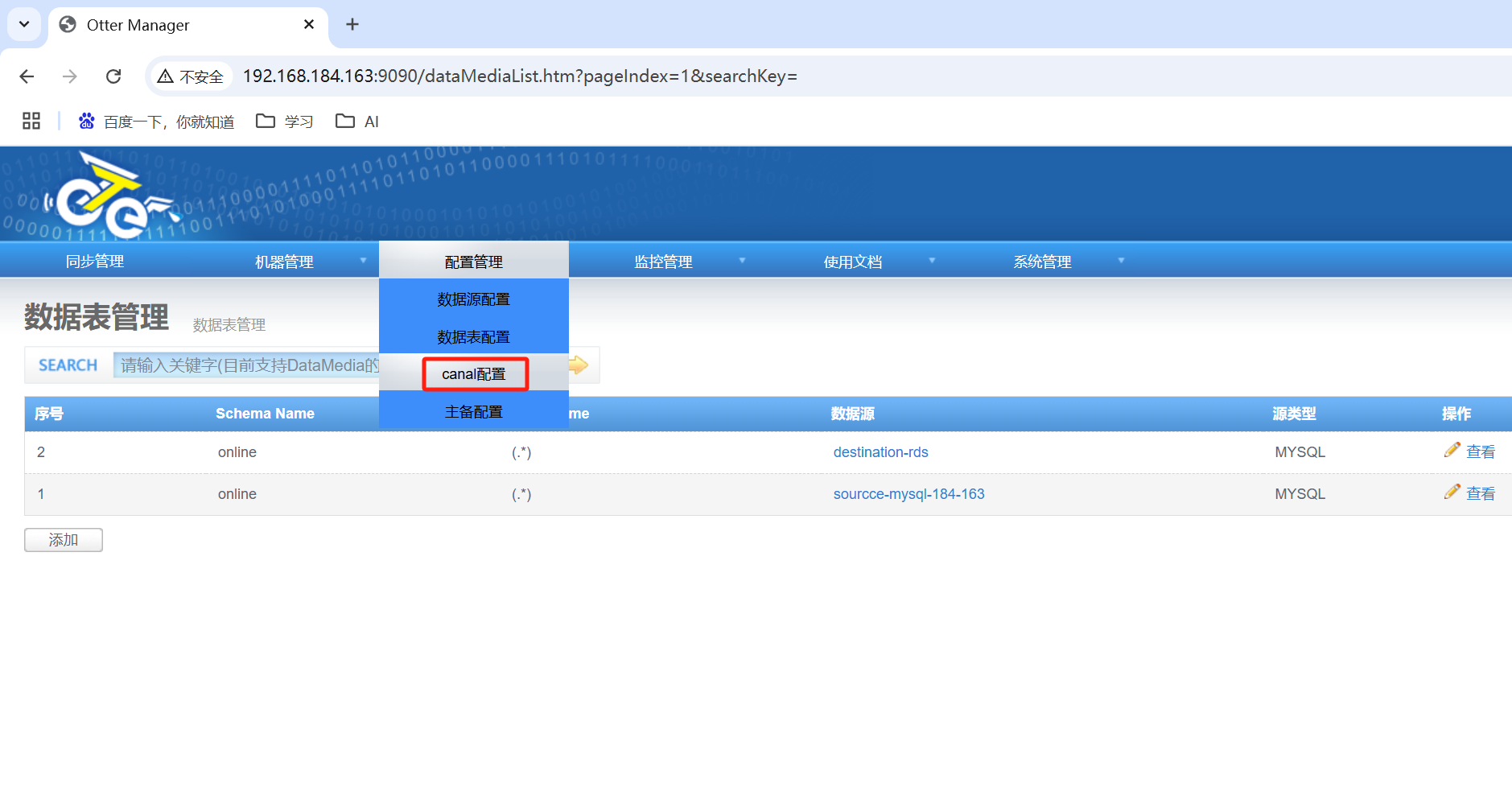Screen dimensions: 1512x812
Task: Open the 学习 bookmark folder
Action: (x=285, y=122)
